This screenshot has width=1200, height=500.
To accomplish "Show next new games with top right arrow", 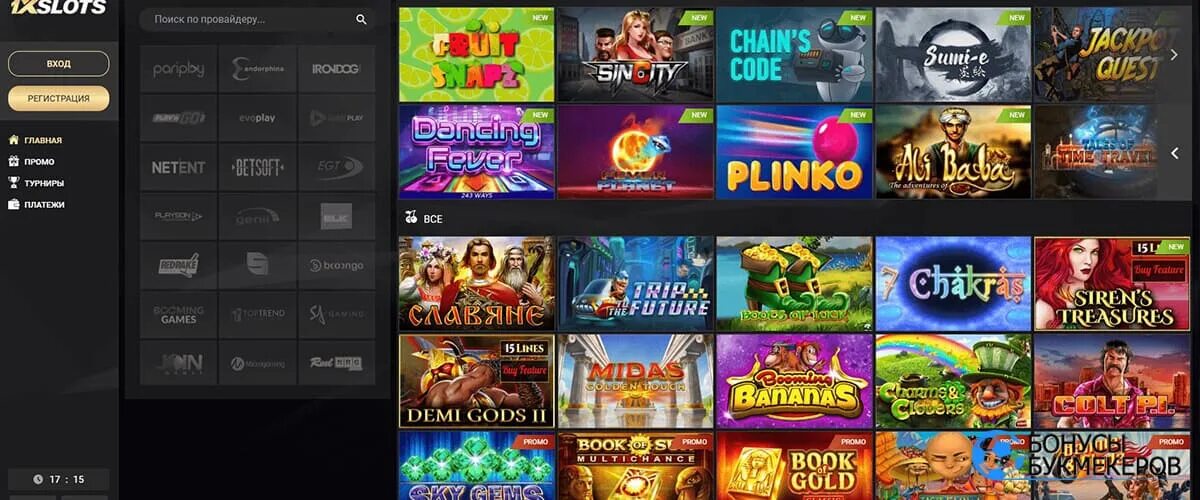I will click(1174, 55).
